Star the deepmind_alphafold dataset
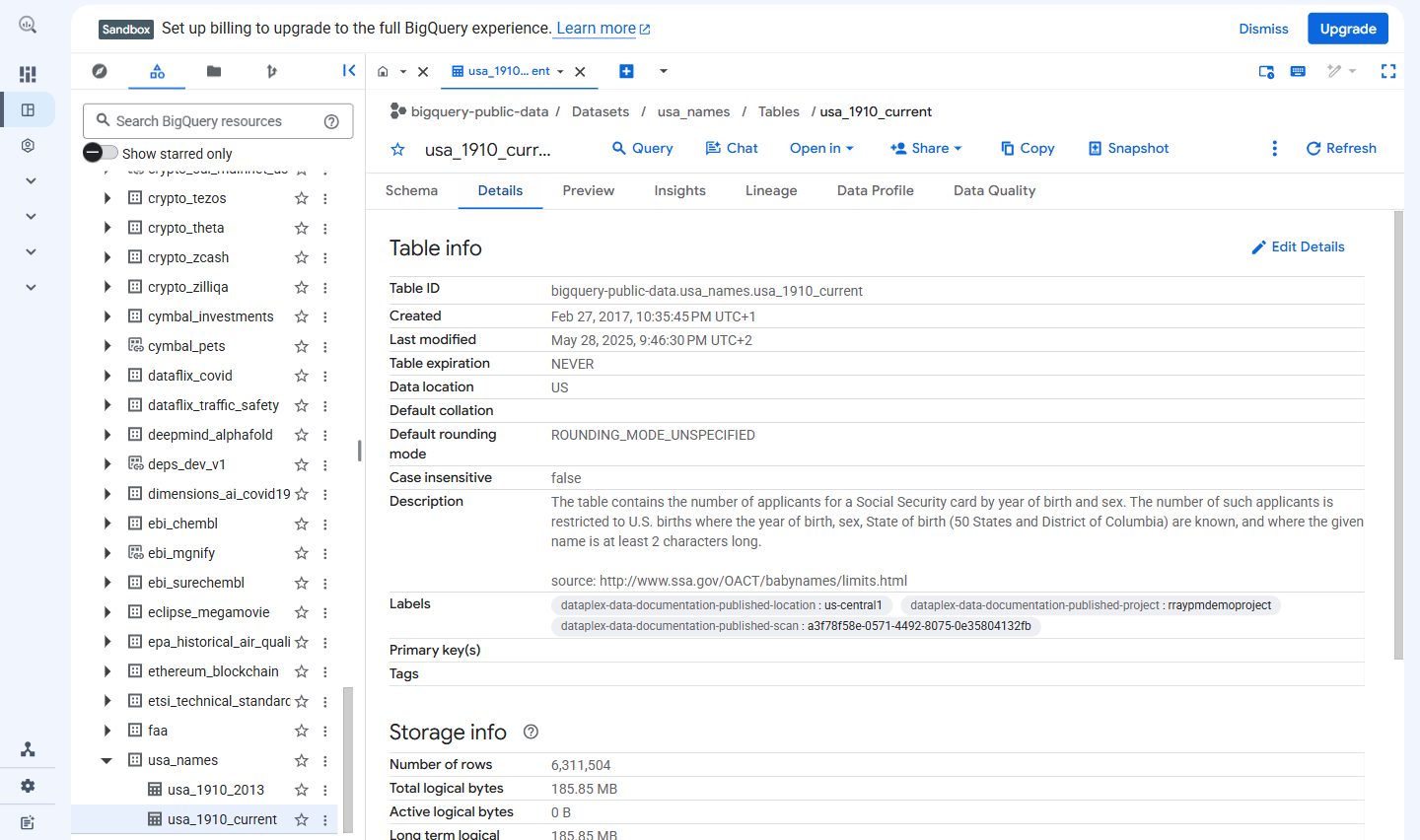The height and width of the screenshot is (840, 1420). [x=302, y=435]
